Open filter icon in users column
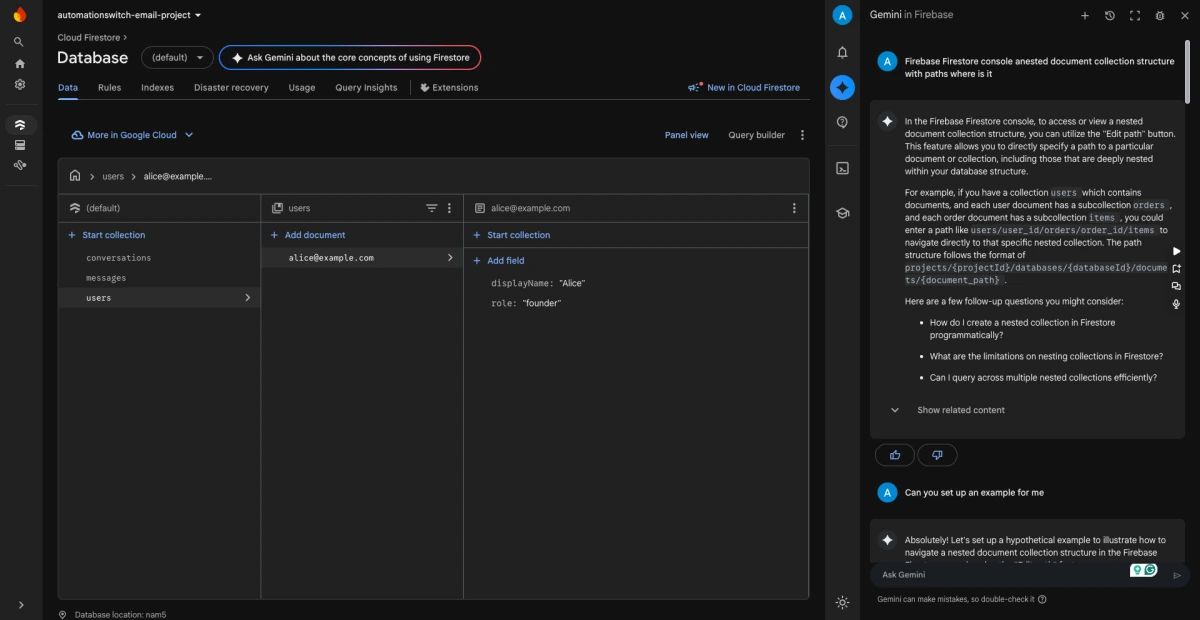This screenshot has width=1200, height=620. point(432,208)
